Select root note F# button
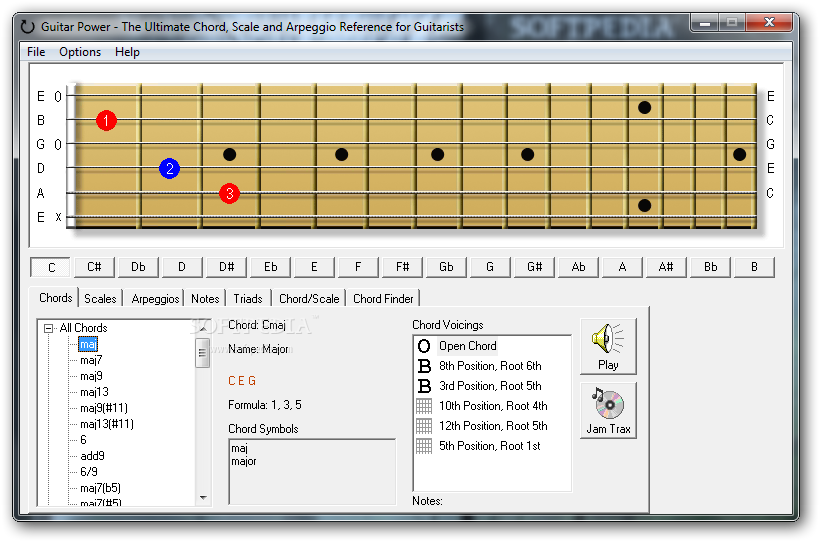Viewport: 820px width, 542px height. coord(402,267)
